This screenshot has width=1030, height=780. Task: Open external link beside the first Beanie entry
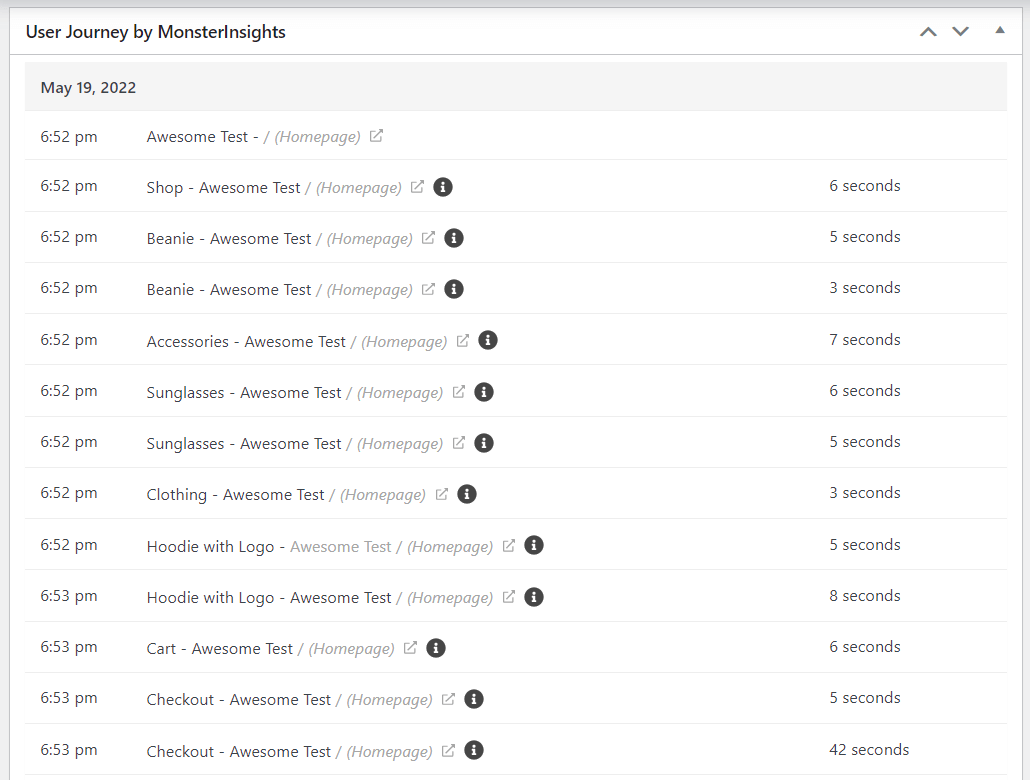pyautogui.click(x=428, y=238)
